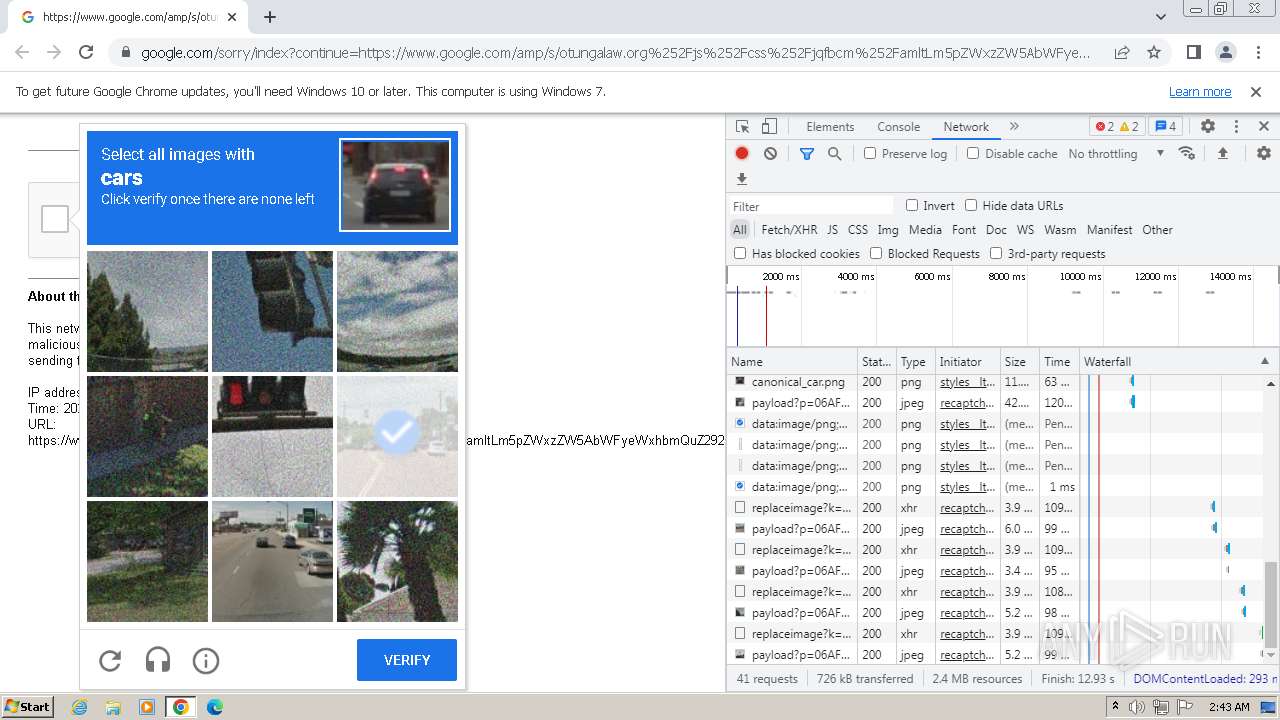Open Internet Explorer from taskbar
The height and width of the screenshot is (720, 1280).
tap(80, 707)
